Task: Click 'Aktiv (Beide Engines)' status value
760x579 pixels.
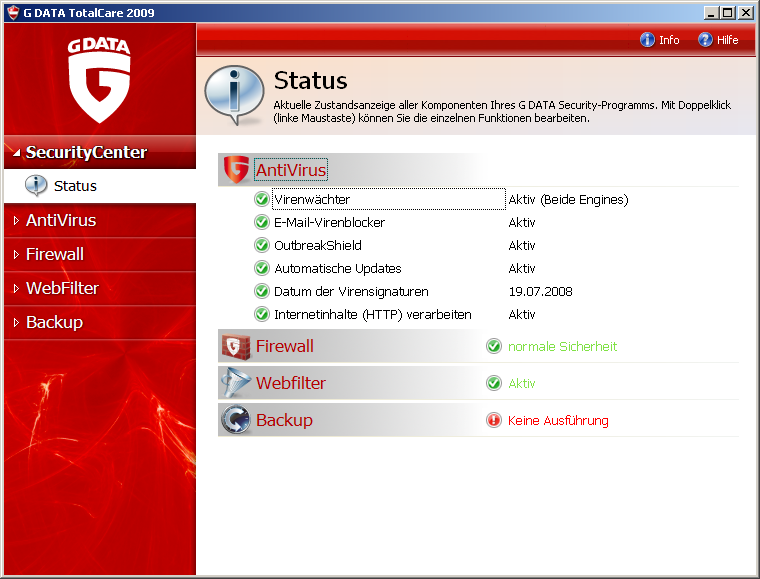Action: 569,200
